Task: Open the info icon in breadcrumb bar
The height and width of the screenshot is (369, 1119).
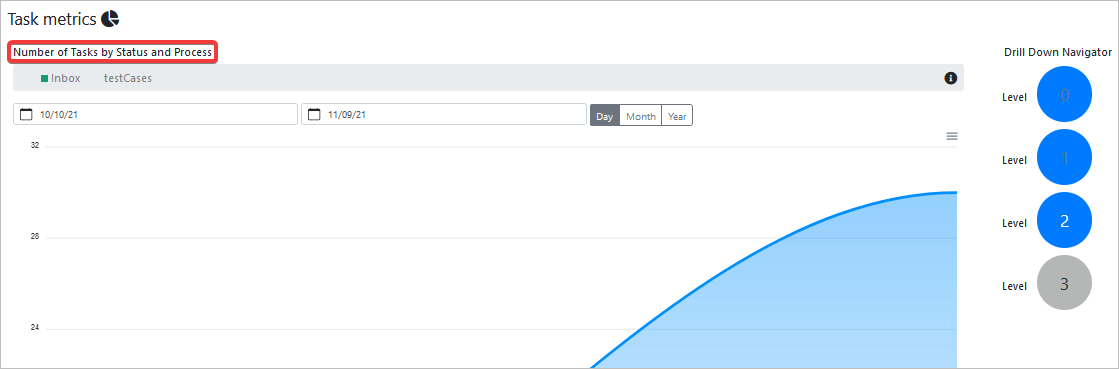Action: [x=950, y=78]
